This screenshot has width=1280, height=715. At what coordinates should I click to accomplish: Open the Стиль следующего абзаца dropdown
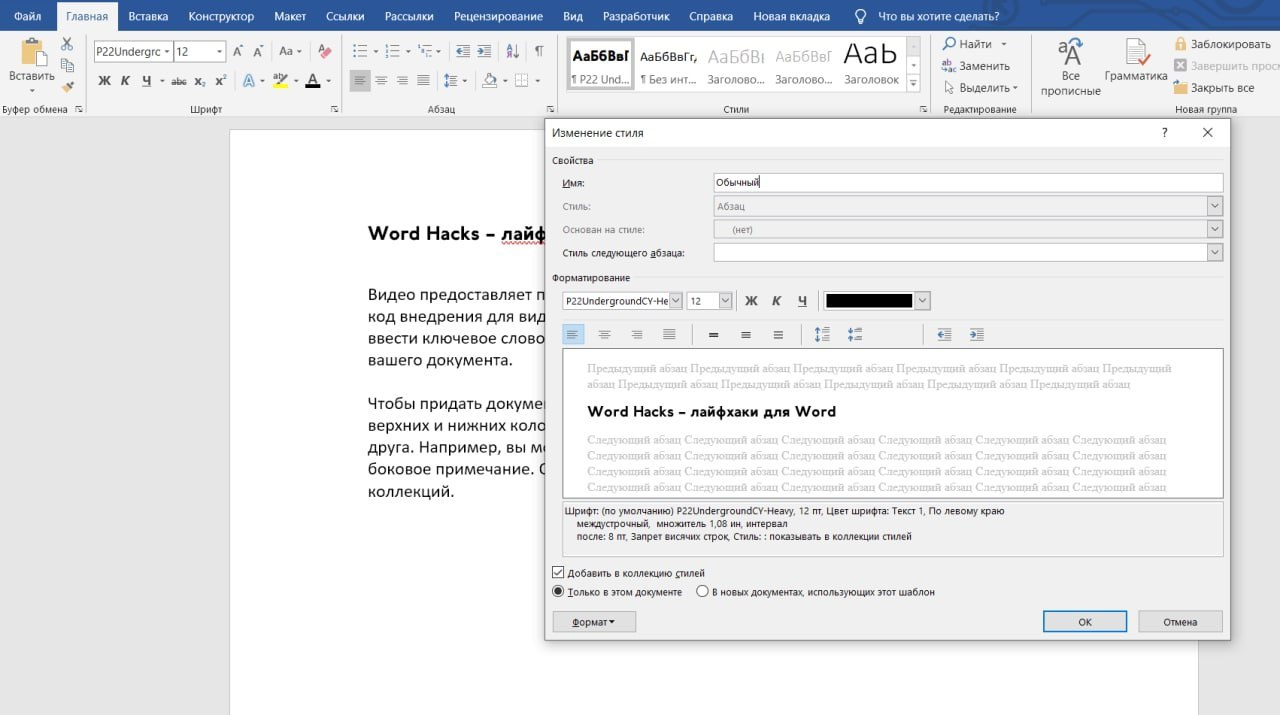tap(1214, 253)
